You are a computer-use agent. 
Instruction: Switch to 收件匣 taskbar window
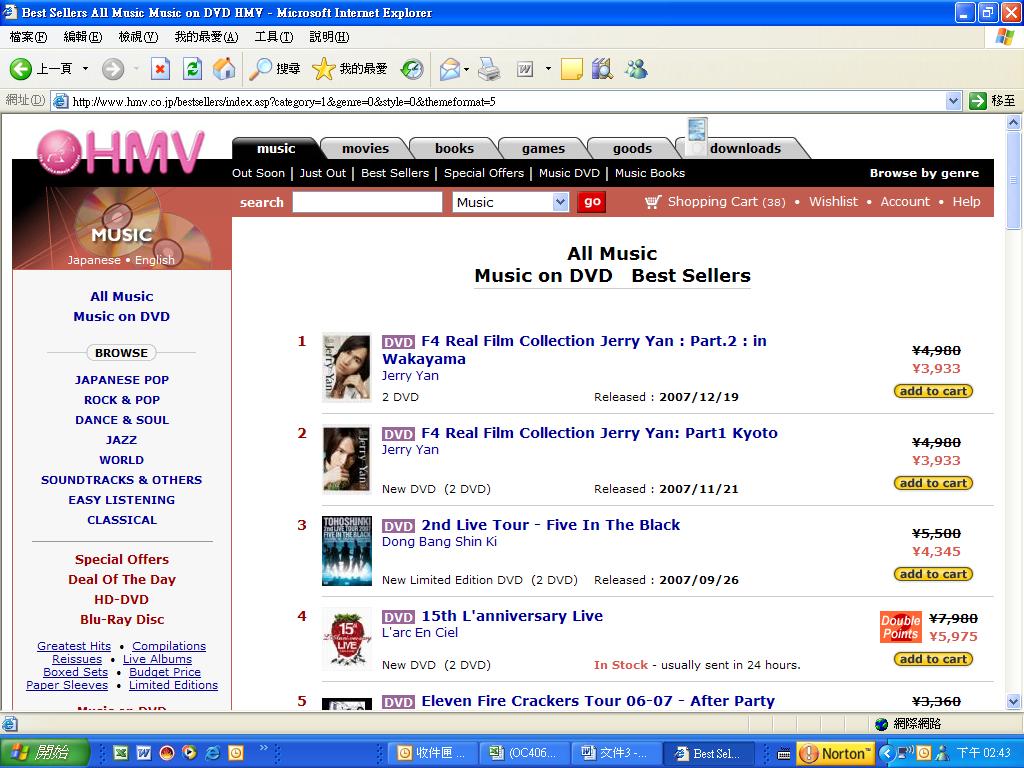(433, 754)
